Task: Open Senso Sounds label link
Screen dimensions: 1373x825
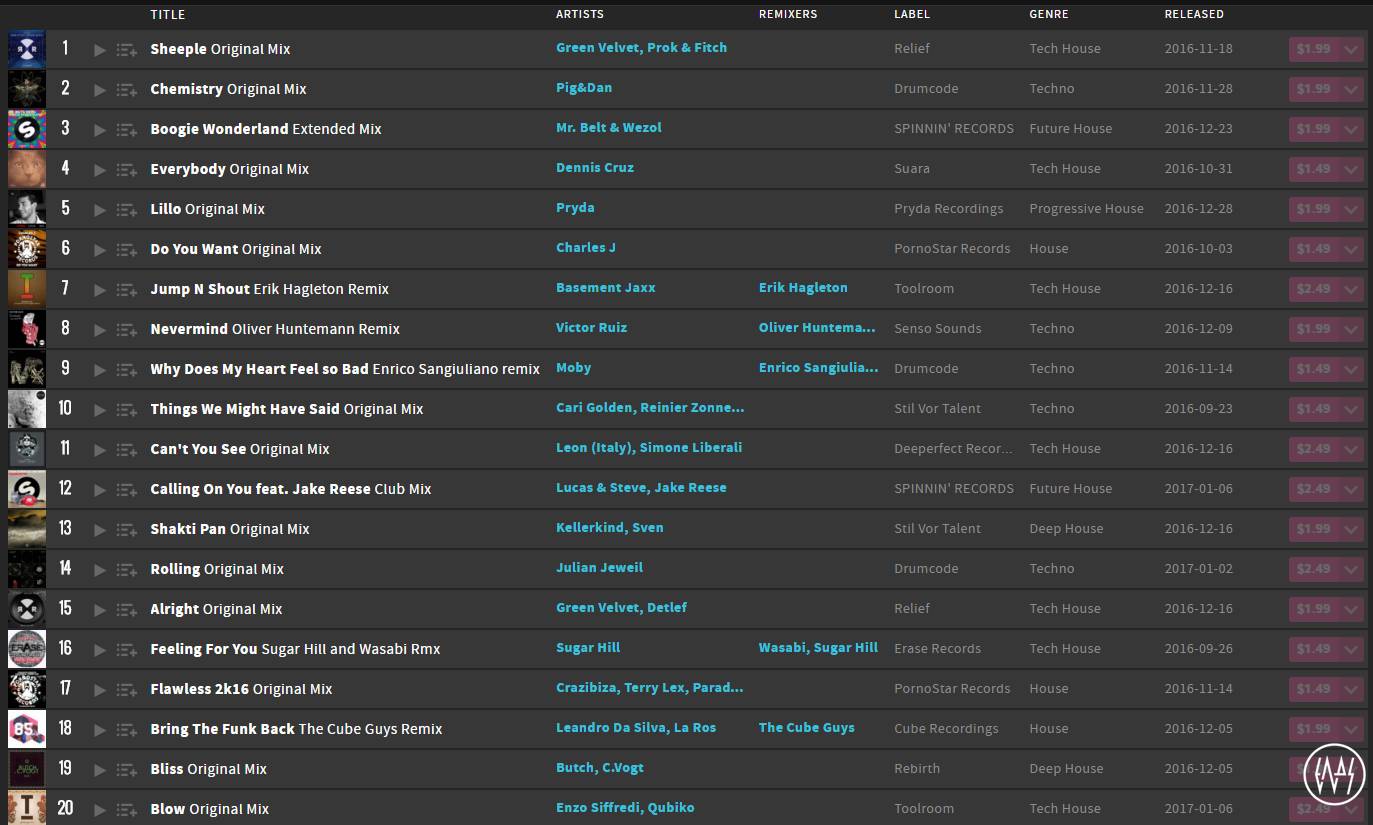Action: coord(937,329)
